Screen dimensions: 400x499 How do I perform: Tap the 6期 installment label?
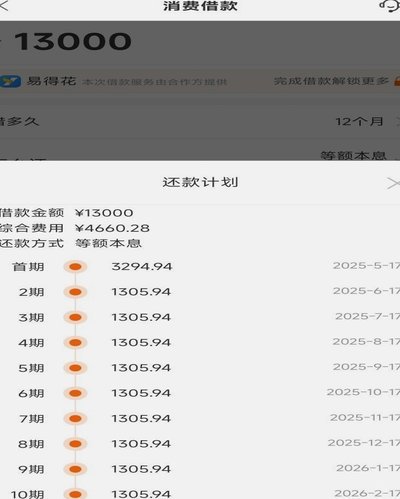click(31, 394)
